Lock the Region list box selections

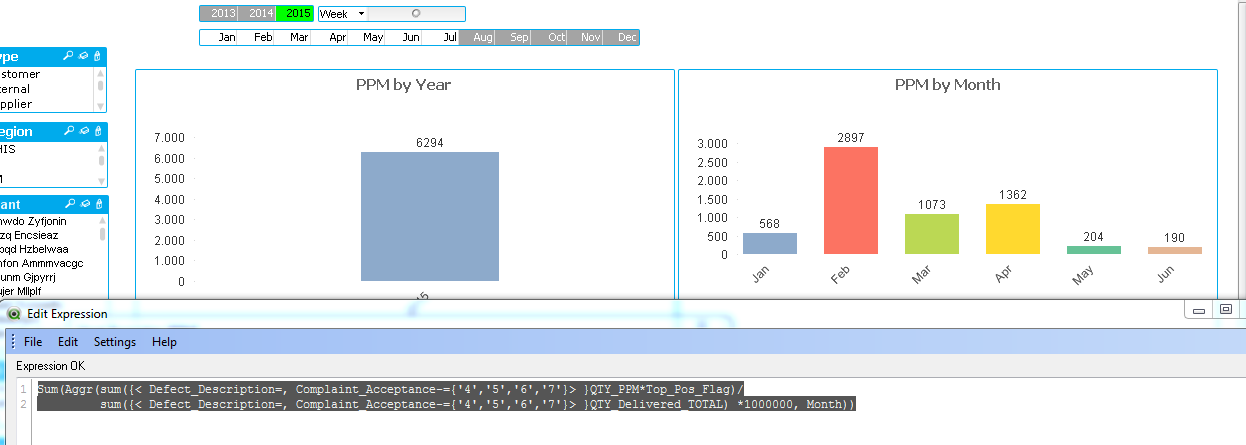tap(99, 131)
